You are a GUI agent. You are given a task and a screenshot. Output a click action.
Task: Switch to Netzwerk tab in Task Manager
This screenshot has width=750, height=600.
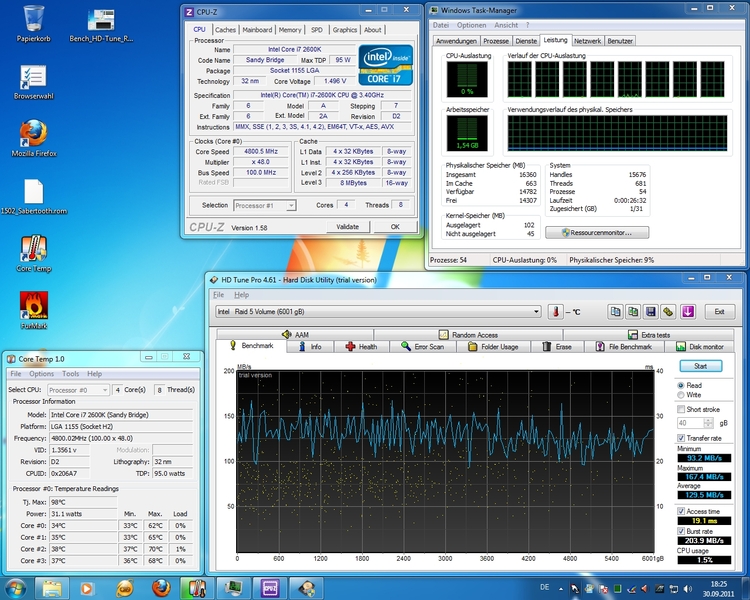click(587, 41)
